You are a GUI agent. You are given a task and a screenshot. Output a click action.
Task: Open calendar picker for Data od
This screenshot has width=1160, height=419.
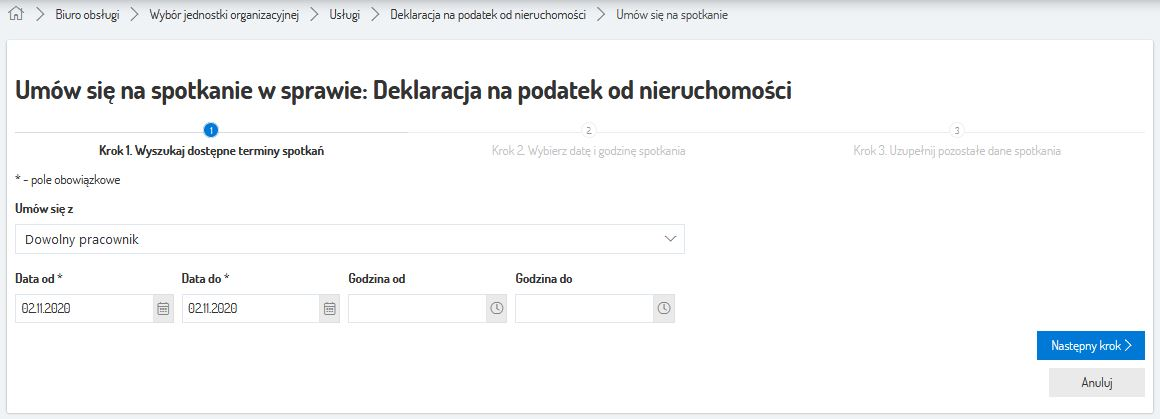[x=163, y=309]
